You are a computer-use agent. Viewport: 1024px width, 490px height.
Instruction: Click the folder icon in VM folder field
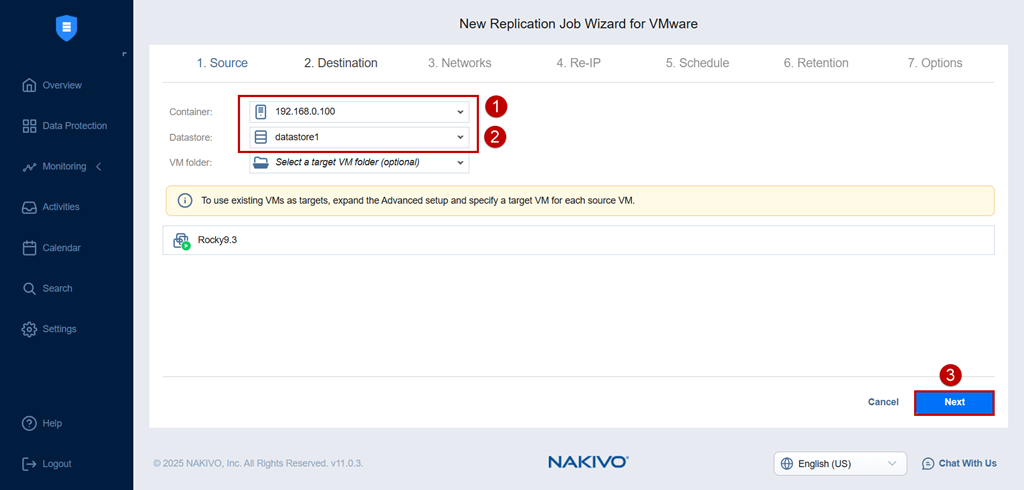pos(261,162)
